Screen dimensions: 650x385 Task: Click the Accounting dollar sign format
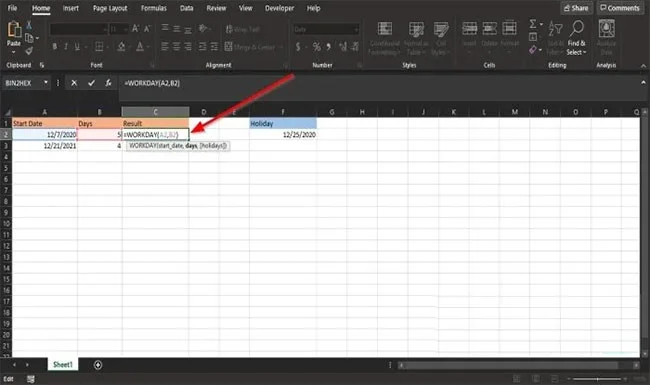pyautogui.click(x=298, y=47)
